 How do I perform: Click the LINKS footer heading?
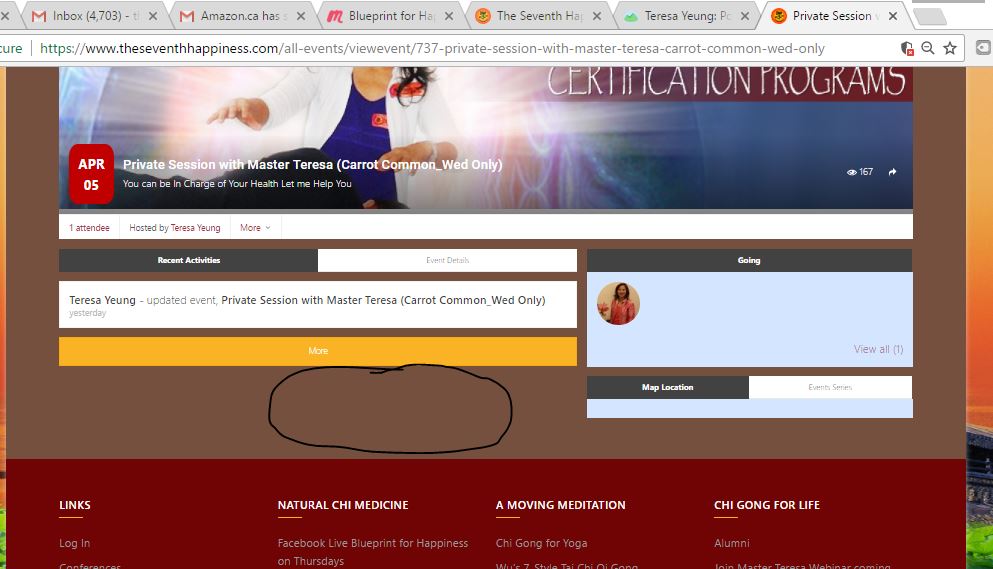pos(75,505)
